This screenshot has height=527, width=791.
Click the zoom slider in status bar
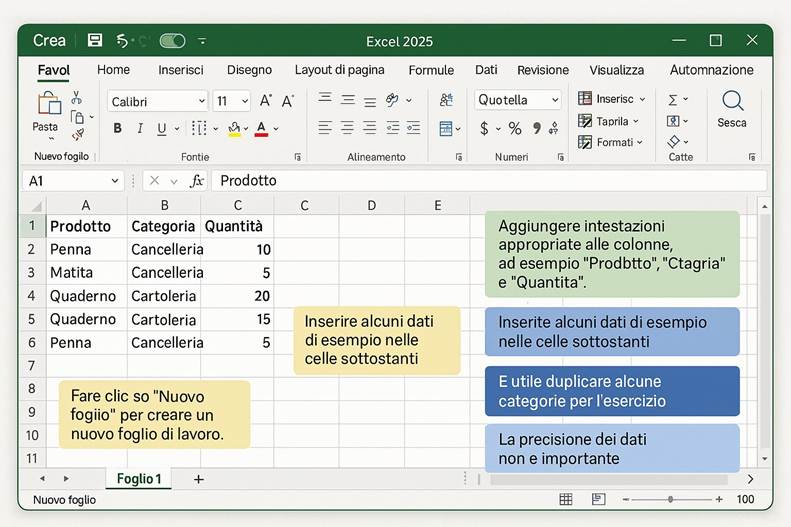coord(670,499)
